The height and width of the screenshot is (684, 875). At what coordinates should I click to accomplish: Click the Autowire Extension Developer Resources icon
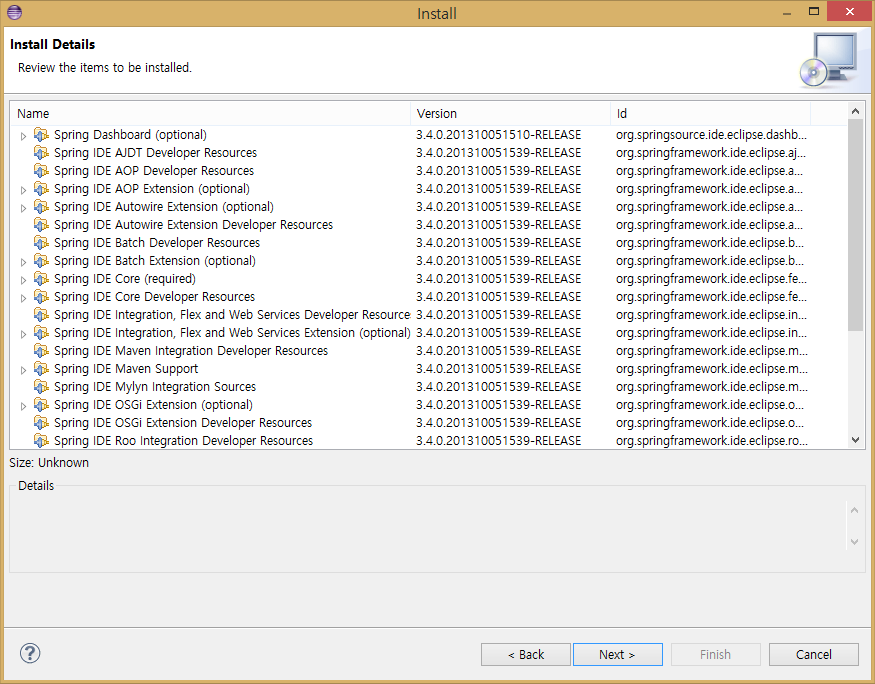(41, 224)
